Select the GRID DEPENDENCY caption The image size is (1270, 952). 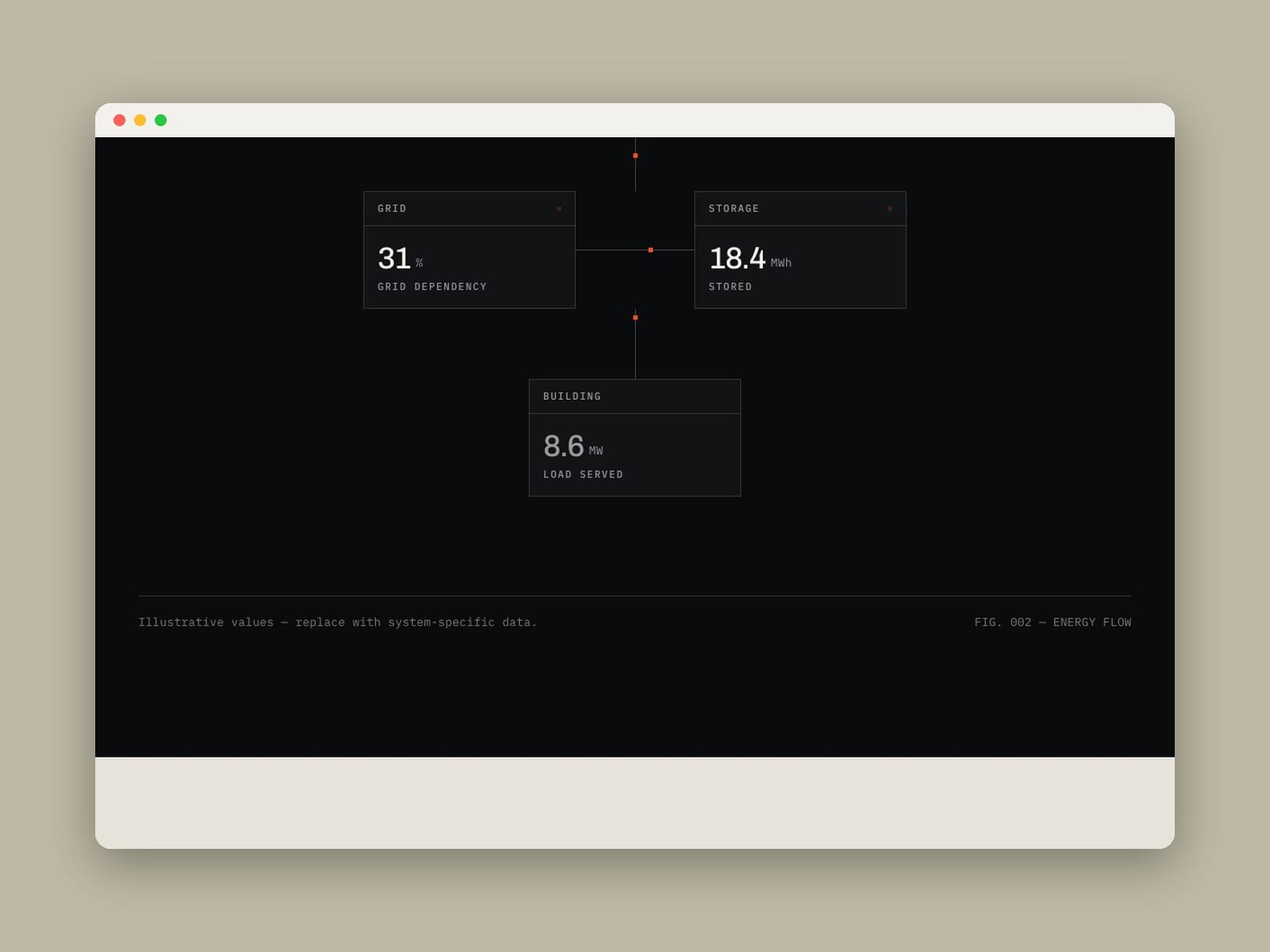tap(433, 287)
